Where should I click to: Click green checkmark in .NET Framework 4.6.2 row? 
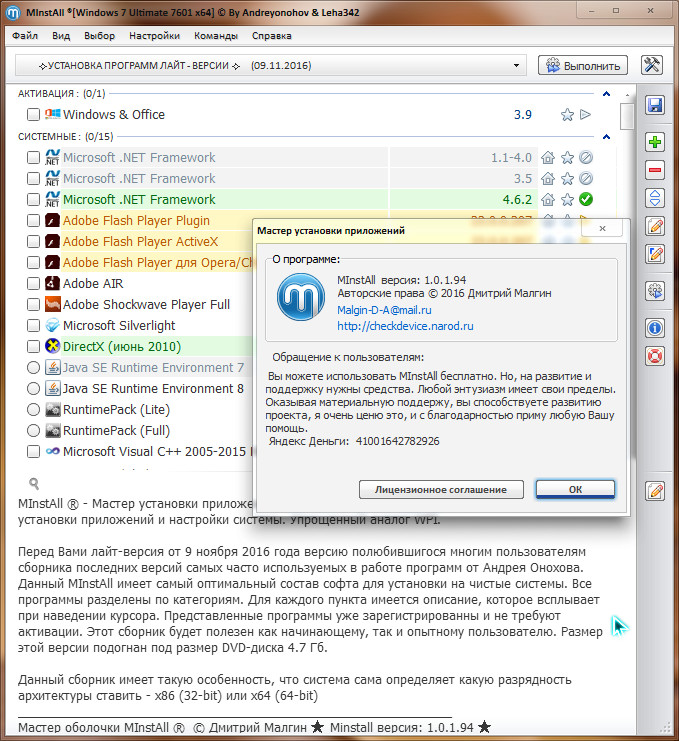[586, 199]
